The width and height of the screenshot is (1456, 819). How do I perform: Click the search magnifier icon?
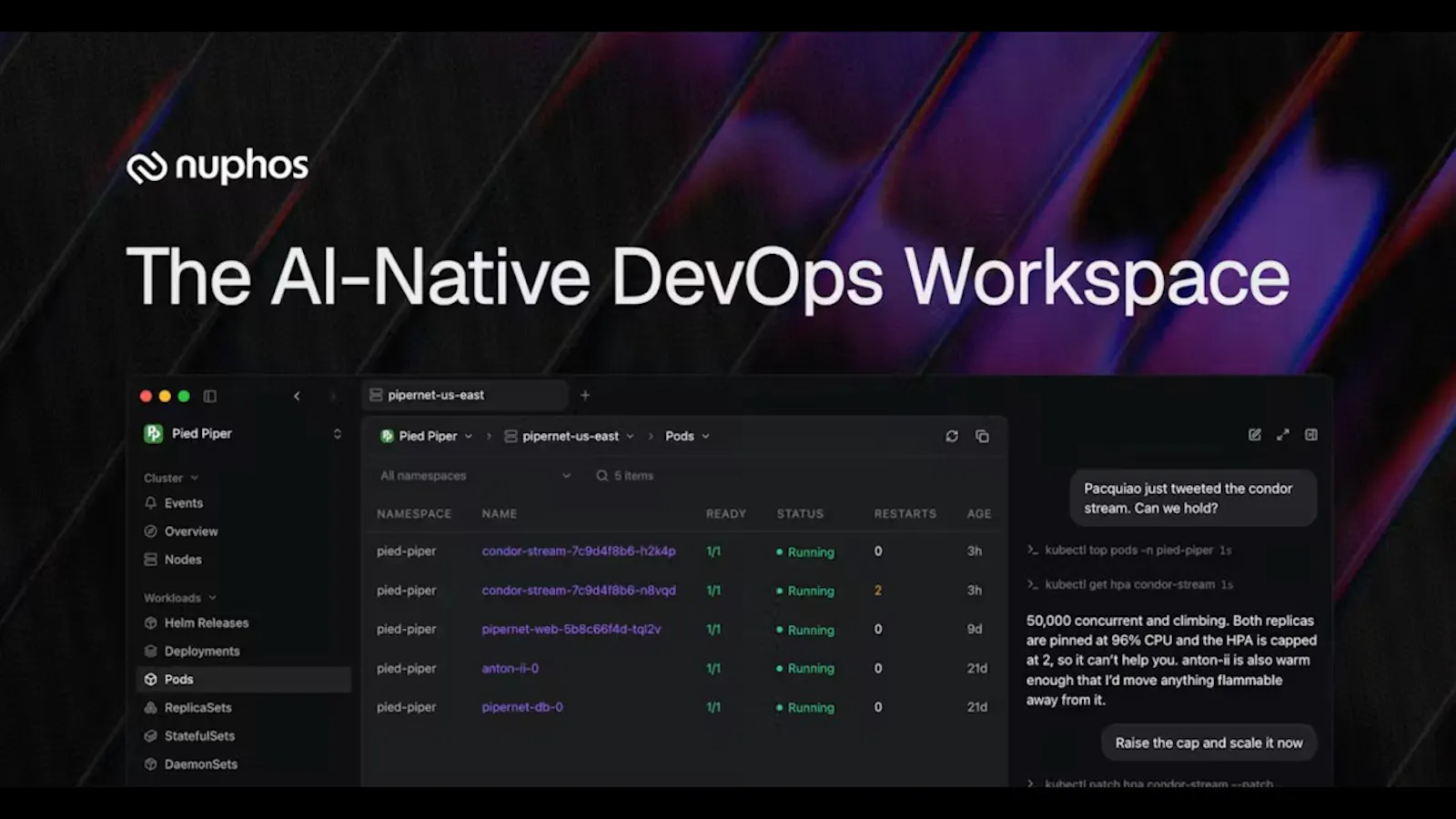(602, 476)
